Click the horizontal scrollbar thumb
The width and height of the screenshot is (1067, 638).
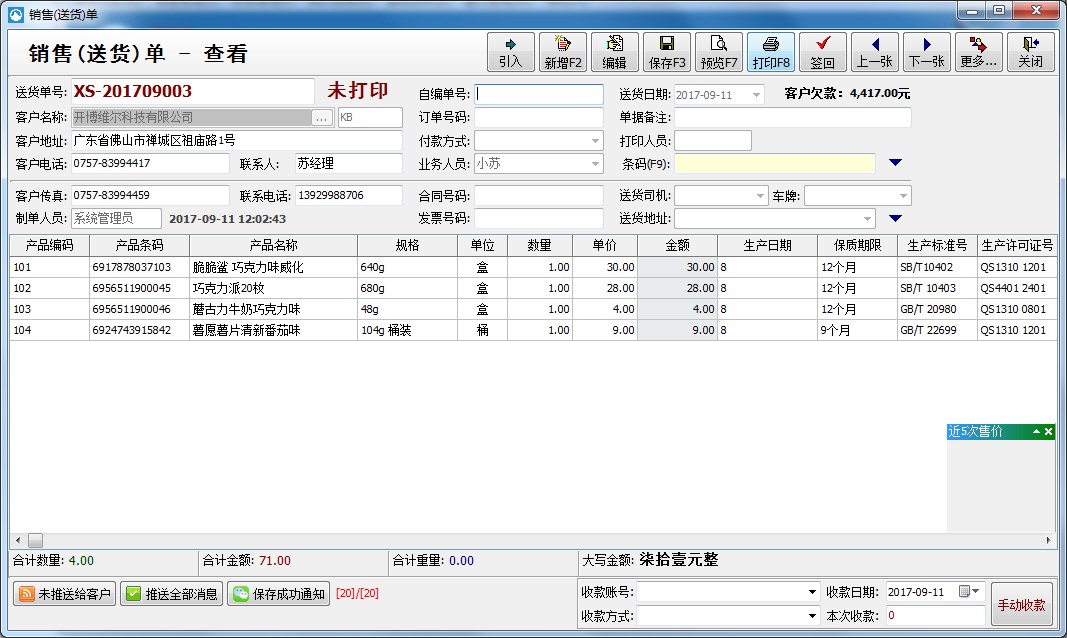point(35,541)
